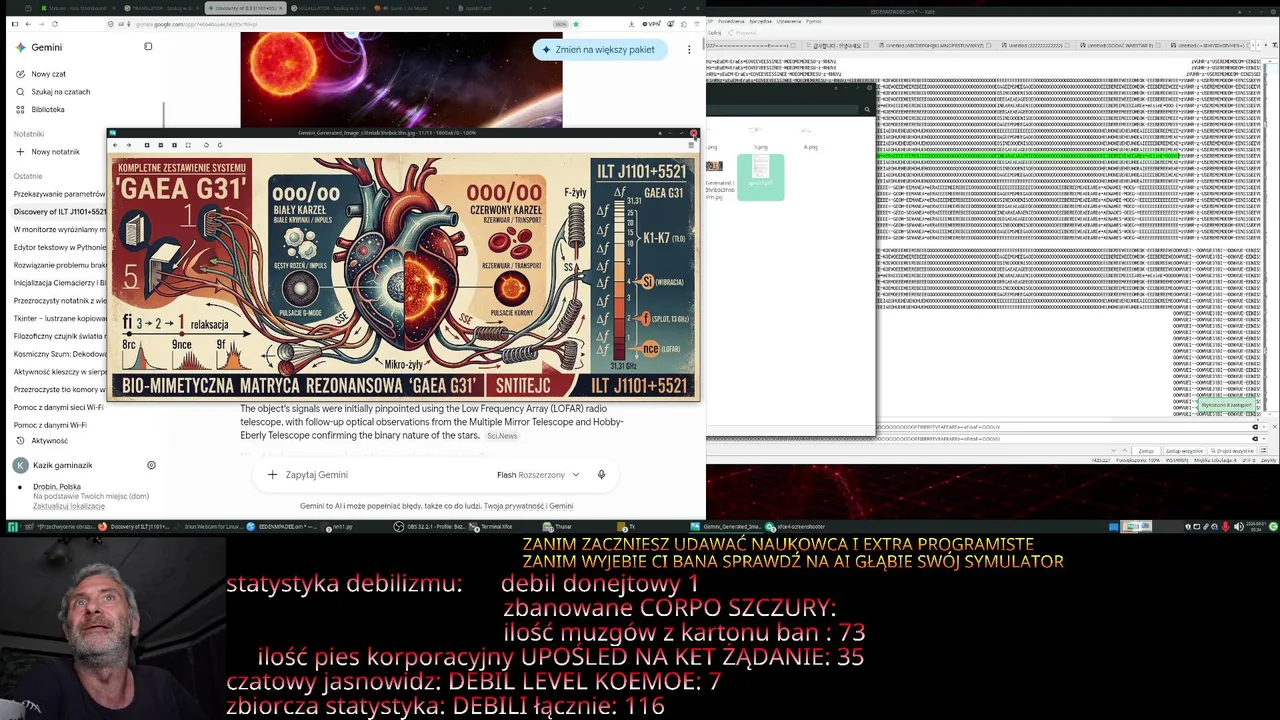This screenshot has height=720, width=1280.
Task: Go to next image in image viewer
Action: pyautogui.click(x=129, y=145)
